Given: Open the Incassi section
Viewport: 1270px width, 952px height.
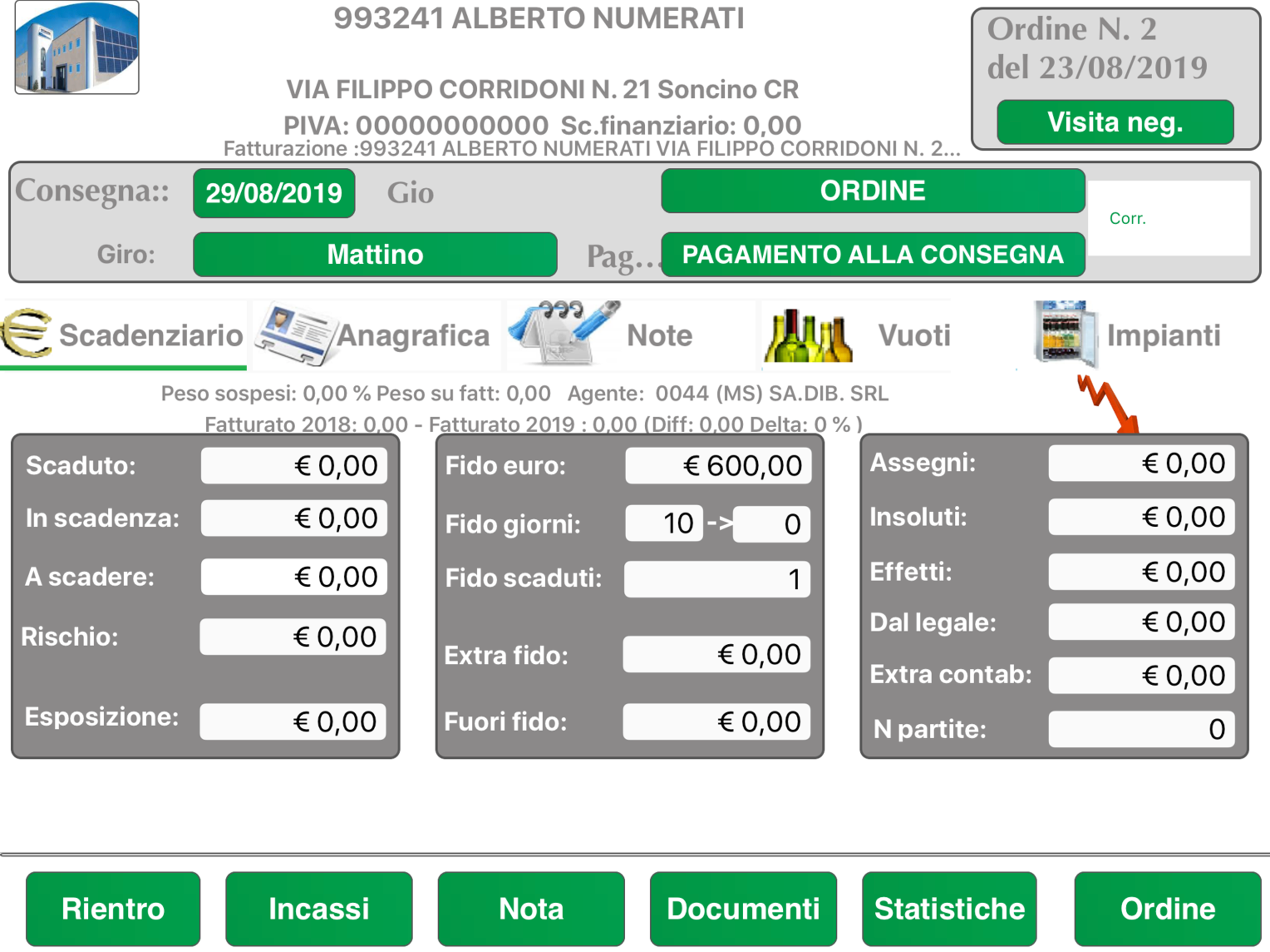Looking at the screenshot, I should pos(318,909).
